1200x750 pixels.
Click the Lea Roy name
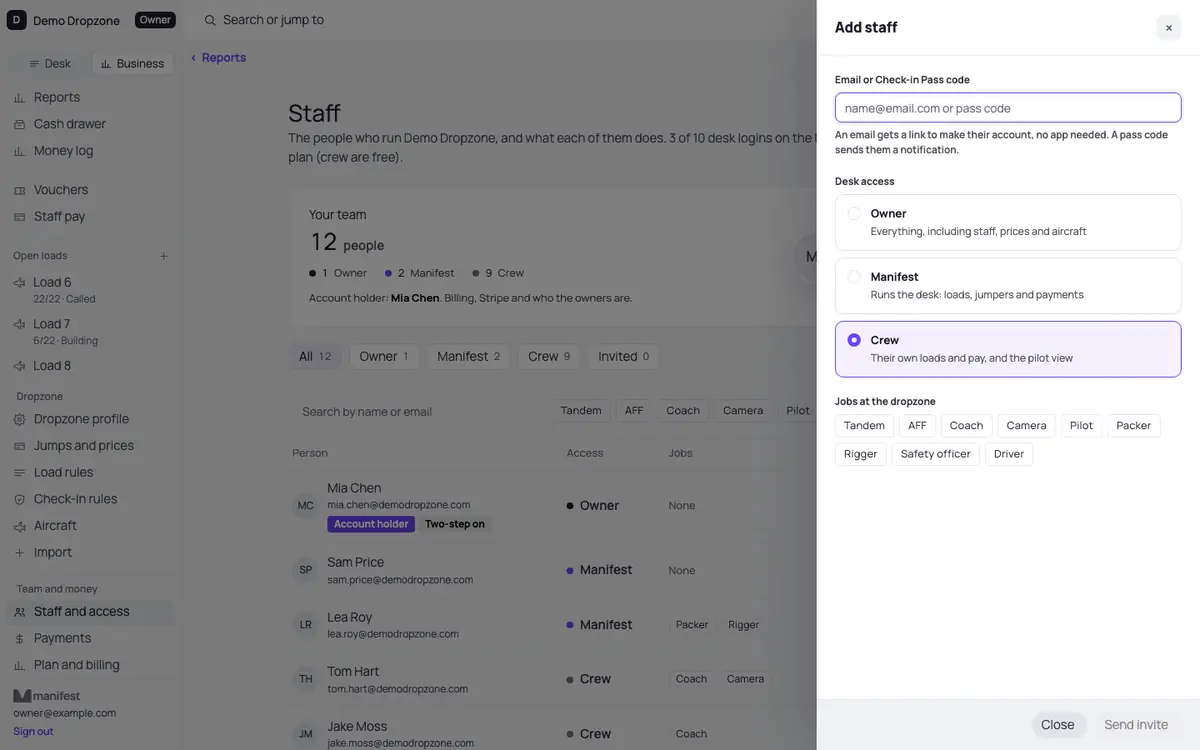click(x=349, y=618)
